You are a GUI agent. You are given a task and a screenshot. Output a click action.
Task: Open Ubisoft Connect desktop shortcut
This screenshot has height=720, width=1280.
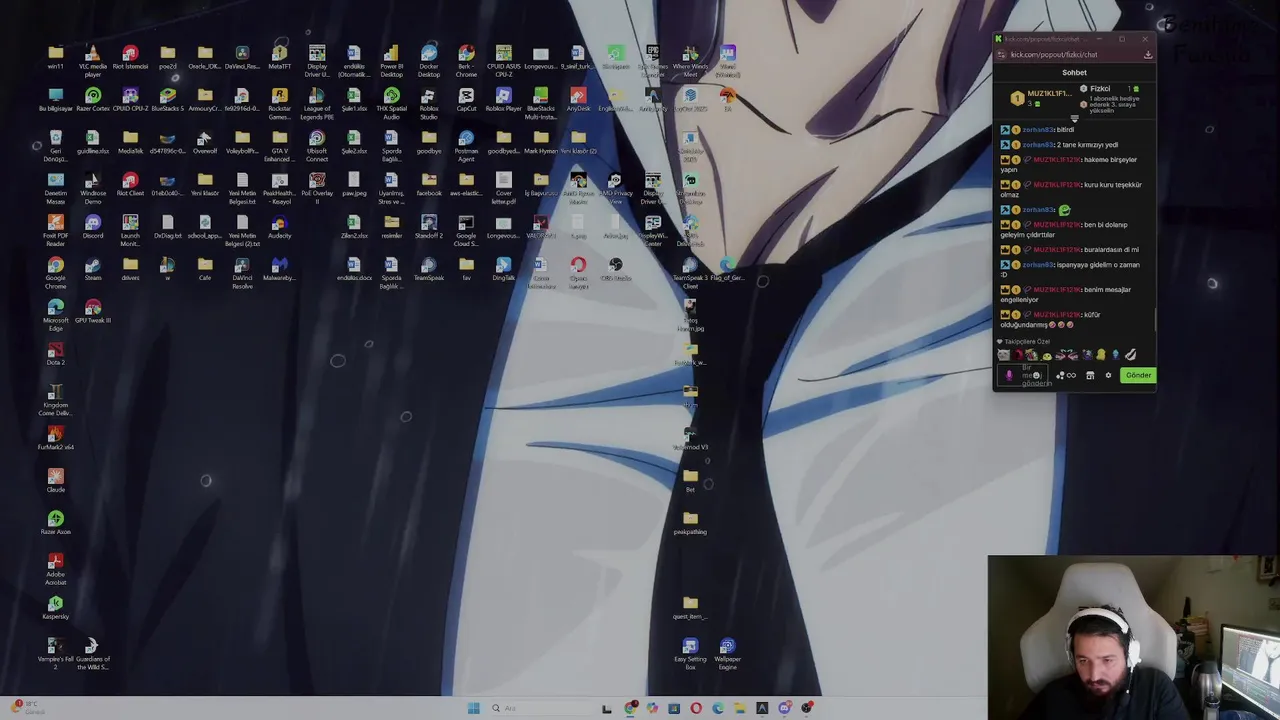click(317, 145)
